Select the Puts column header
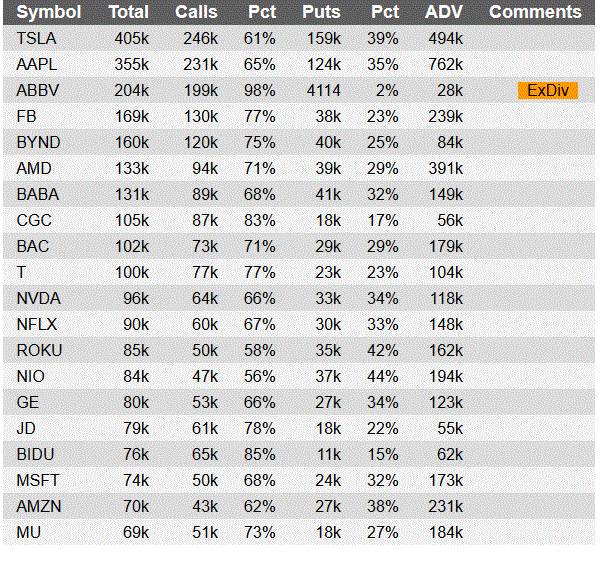The height and width of the screenshot is (561, 610). point(321,12)
